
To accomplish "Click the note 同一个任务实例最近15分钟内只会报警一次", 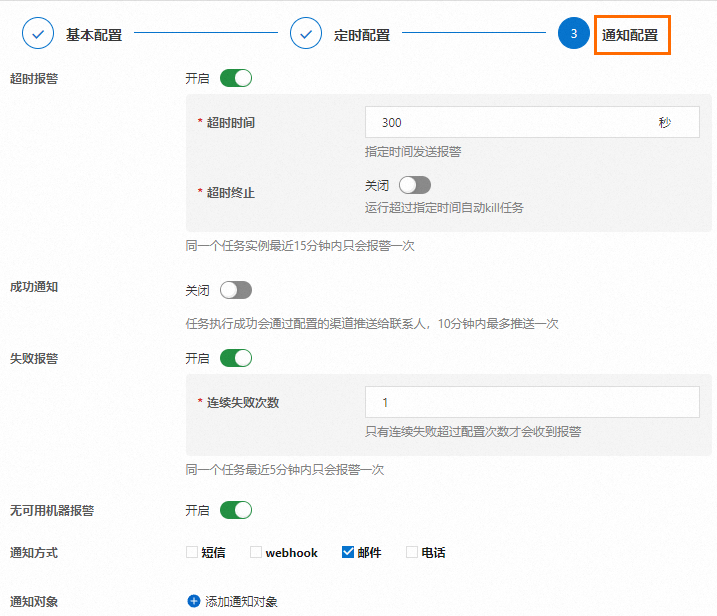I will coord(300,246).
